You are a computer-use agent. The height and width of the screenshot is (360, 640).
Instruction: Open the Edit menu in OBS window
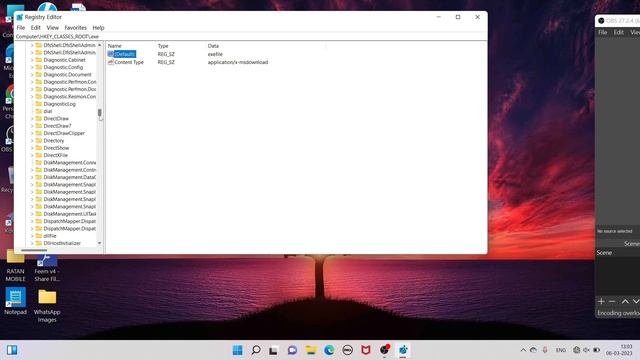pos(619,32)
